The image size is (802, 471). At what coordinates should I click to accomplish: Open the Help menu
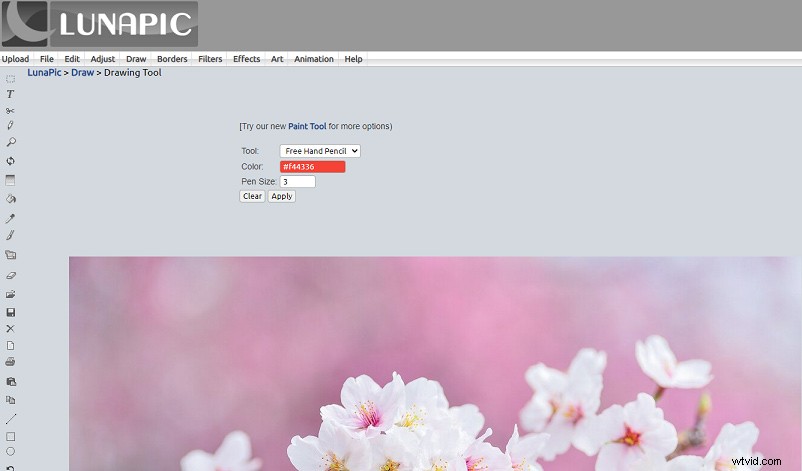(353, 59)
